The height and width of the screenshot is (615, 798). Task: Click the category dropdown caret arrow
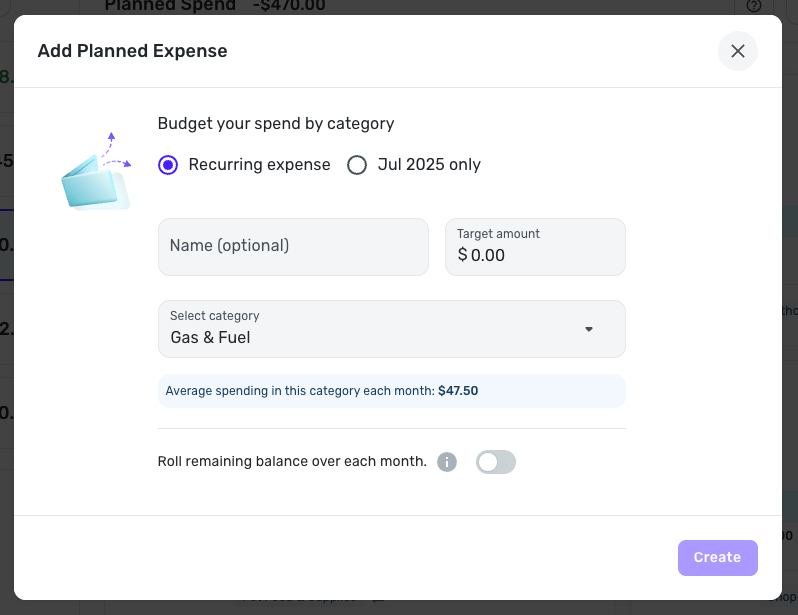click(589, 329)
